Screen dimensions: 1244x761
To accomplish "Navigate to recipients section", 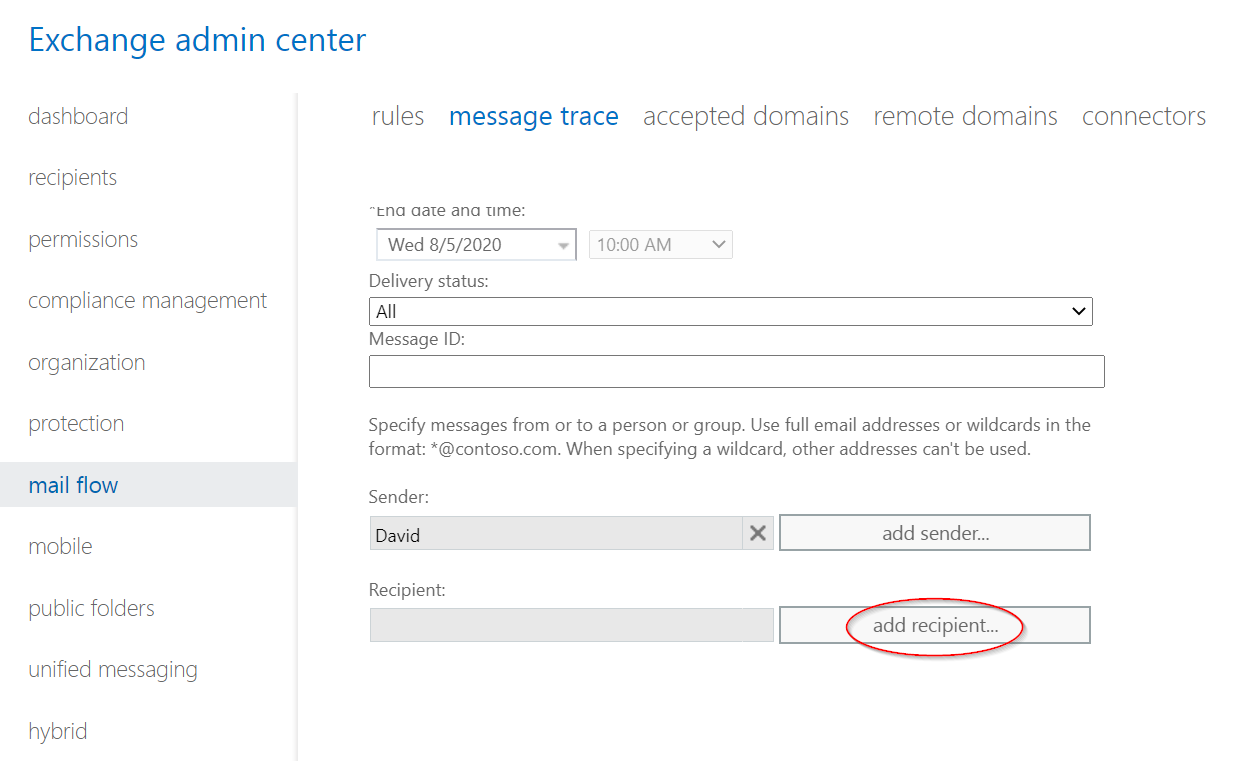I will [72, 178].
